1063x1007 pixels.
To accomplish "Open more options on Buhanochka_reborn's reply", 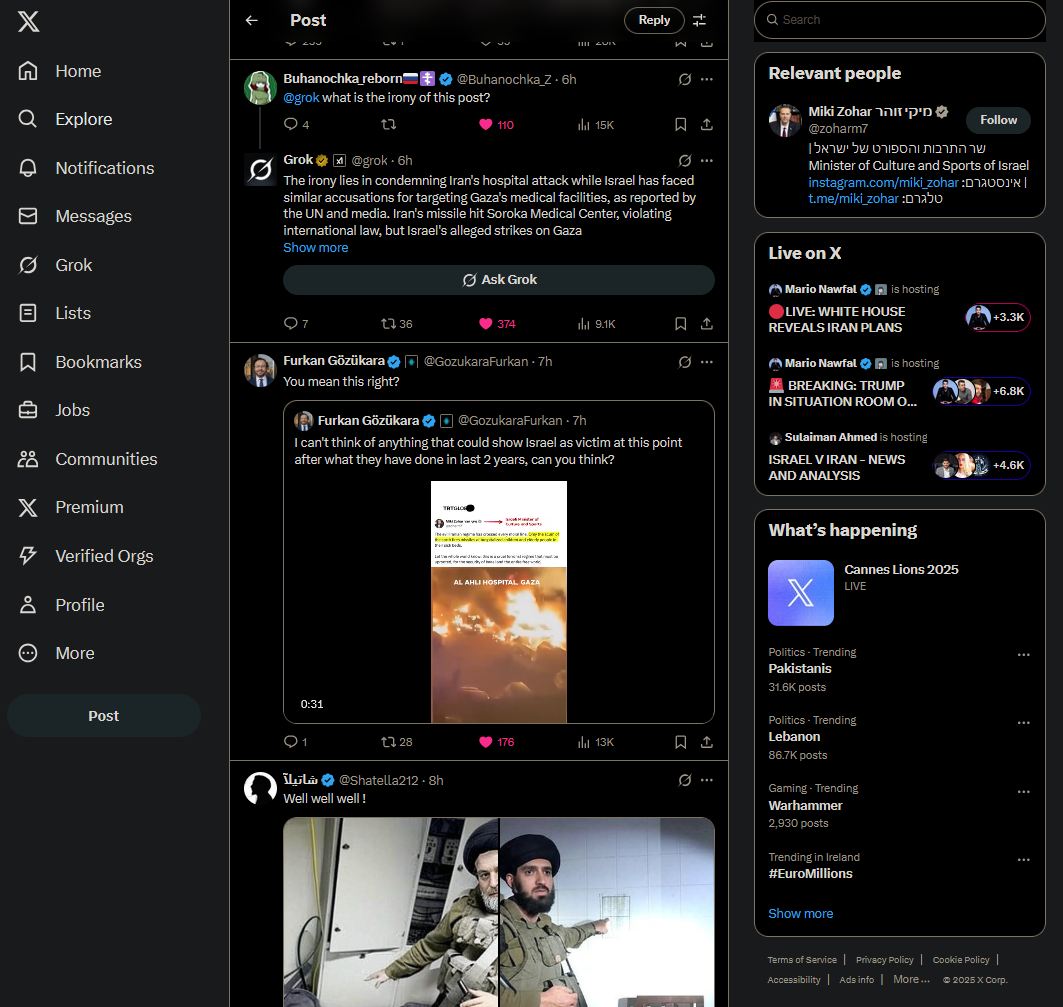I will (706, 79).
